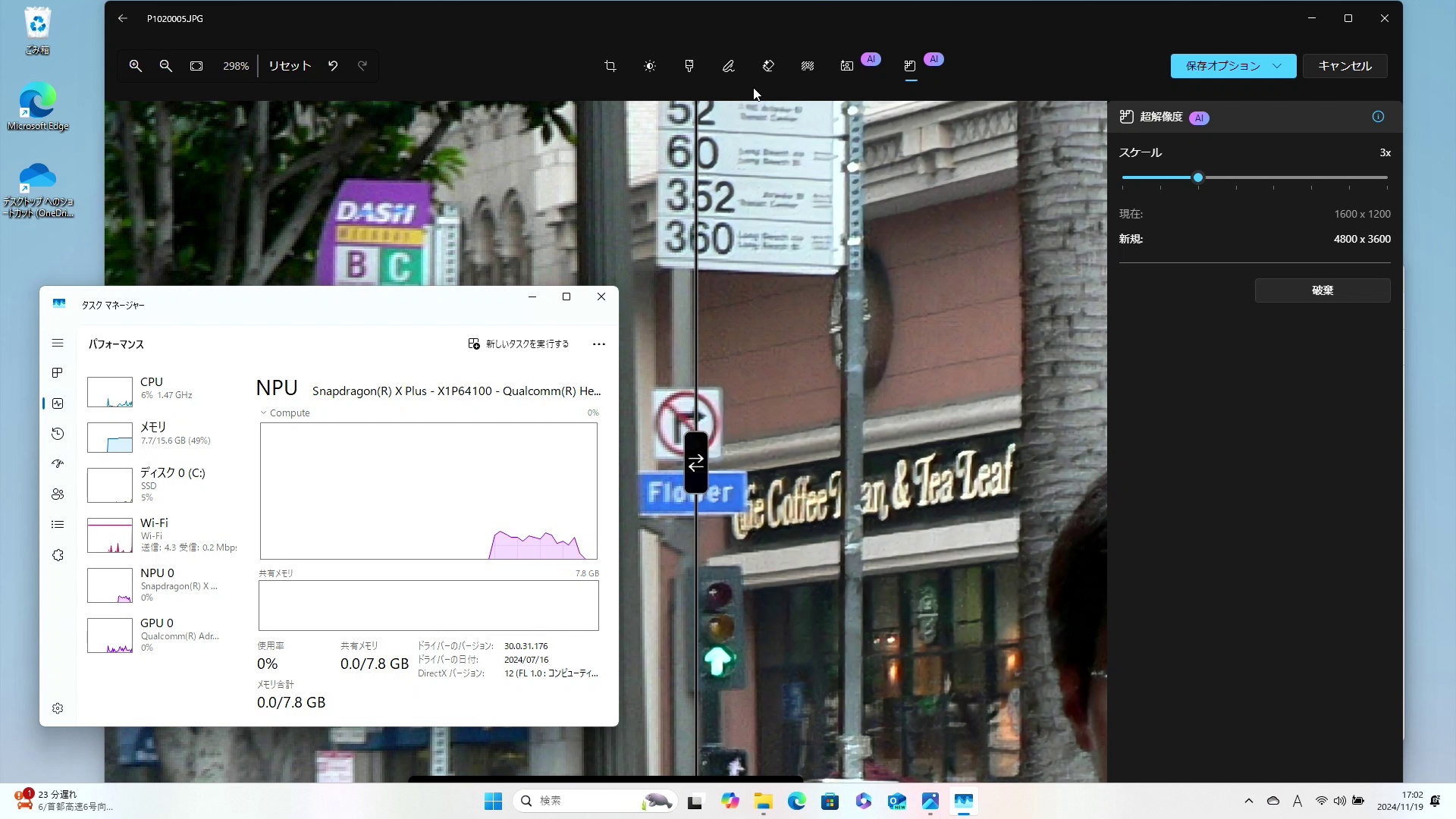Click the background blur tool icon
Image resolution: width=1456 pixels, height=819 pixels.
pos(808,66)
